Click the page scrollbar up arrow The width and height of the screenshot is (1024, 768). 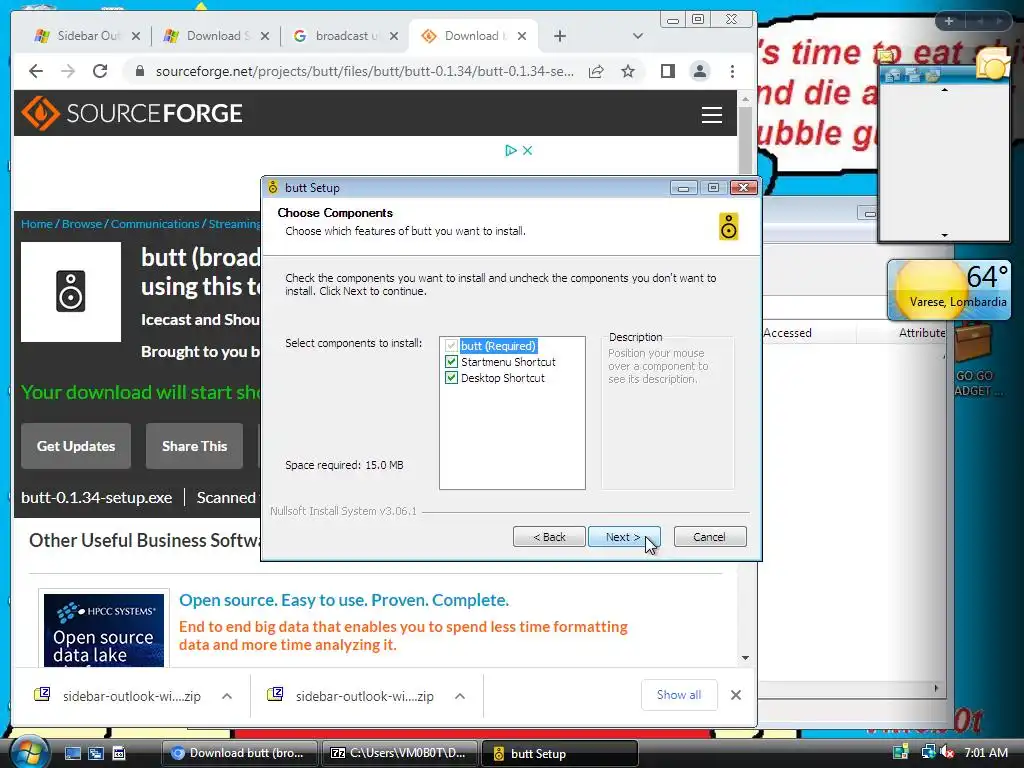pyautogui.click(x=745, y=99)
